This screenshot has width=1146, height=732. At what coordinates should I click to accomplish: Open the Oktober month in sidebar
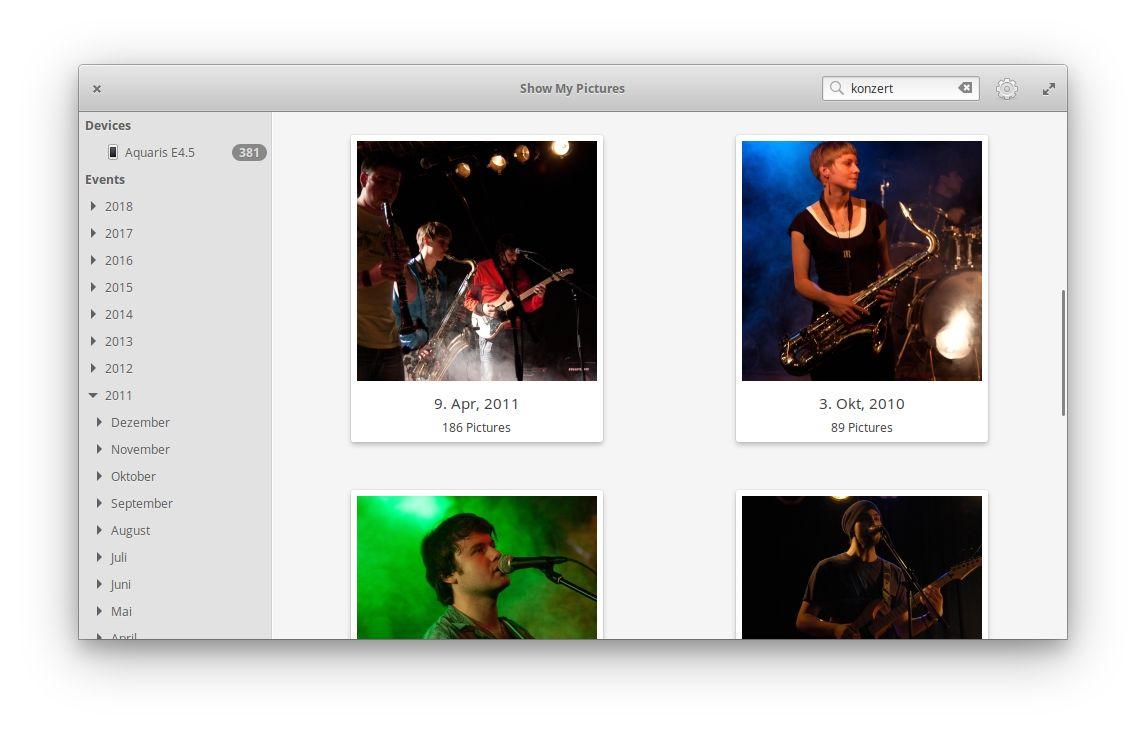(x=134, y=476)
